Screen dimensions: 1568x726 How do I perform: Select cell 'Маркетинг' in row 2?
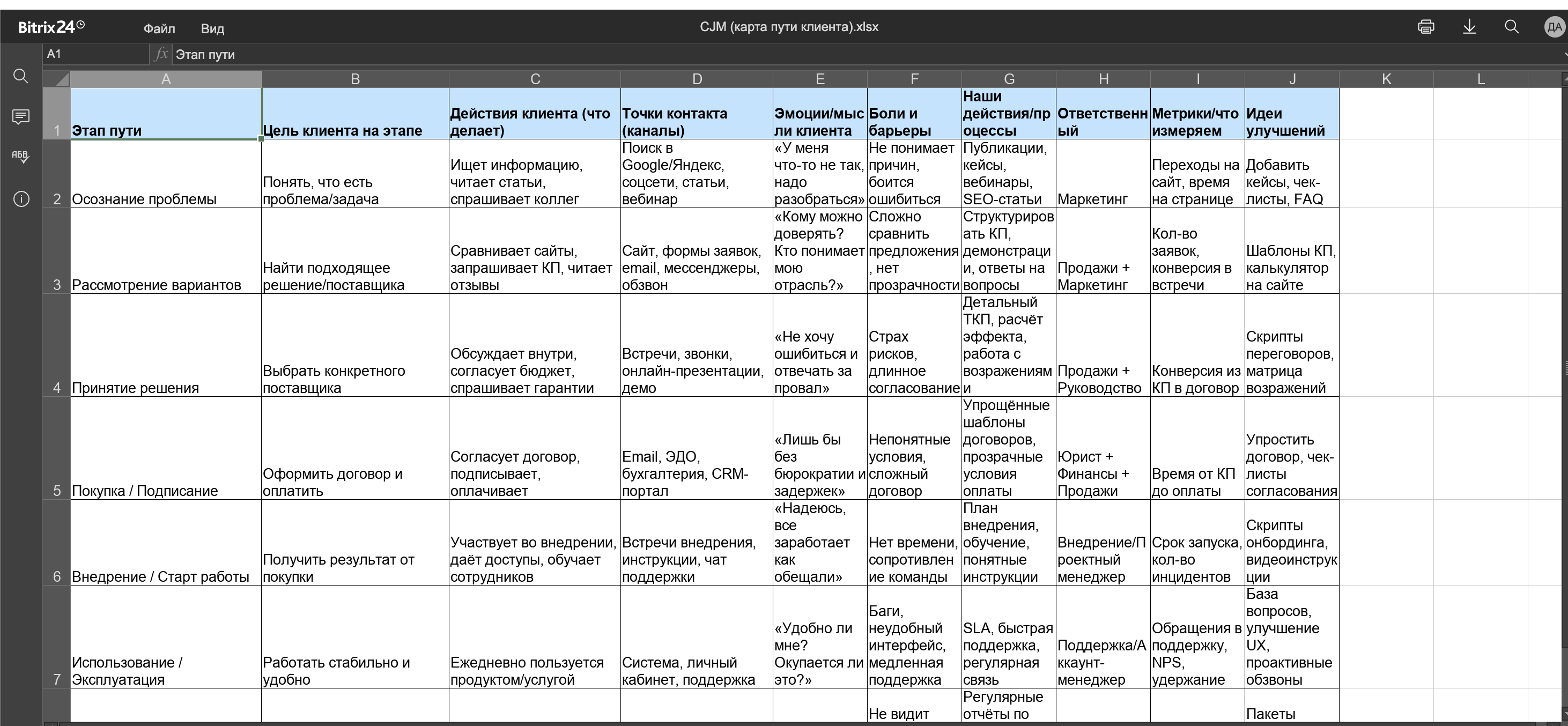pos(1103,174)
